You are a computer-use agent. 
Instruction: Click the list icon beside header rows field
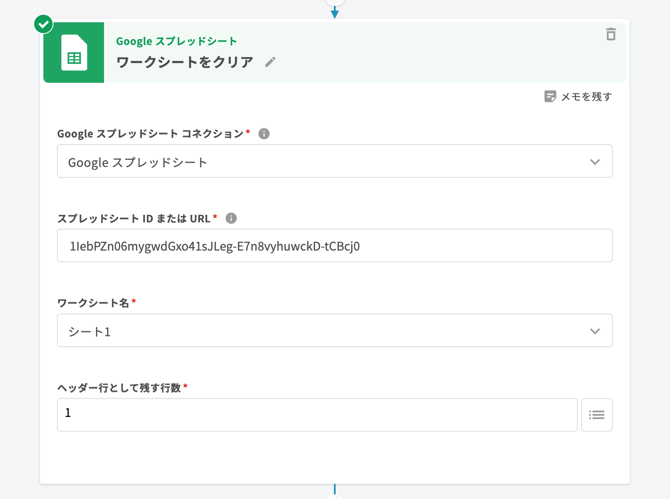pos(596,415)
